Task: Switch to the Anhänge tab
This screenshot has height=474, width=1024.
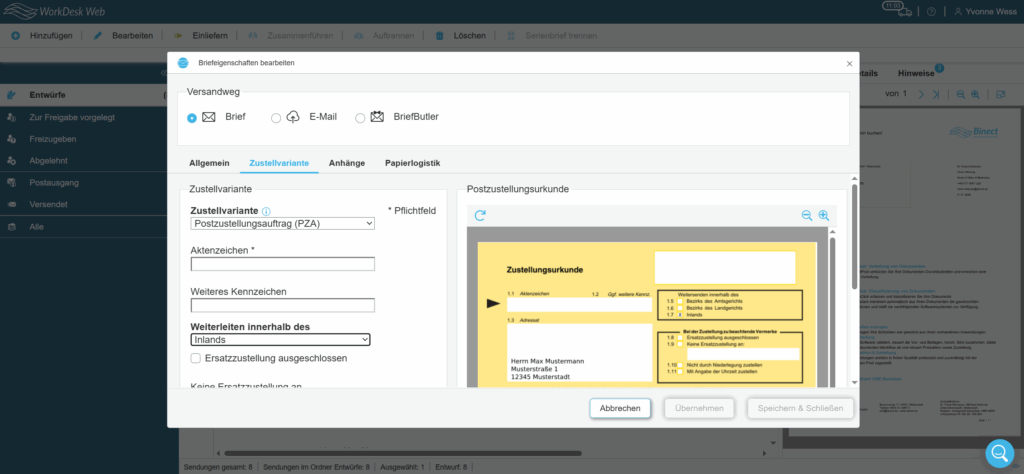Action: pos(347,163)
